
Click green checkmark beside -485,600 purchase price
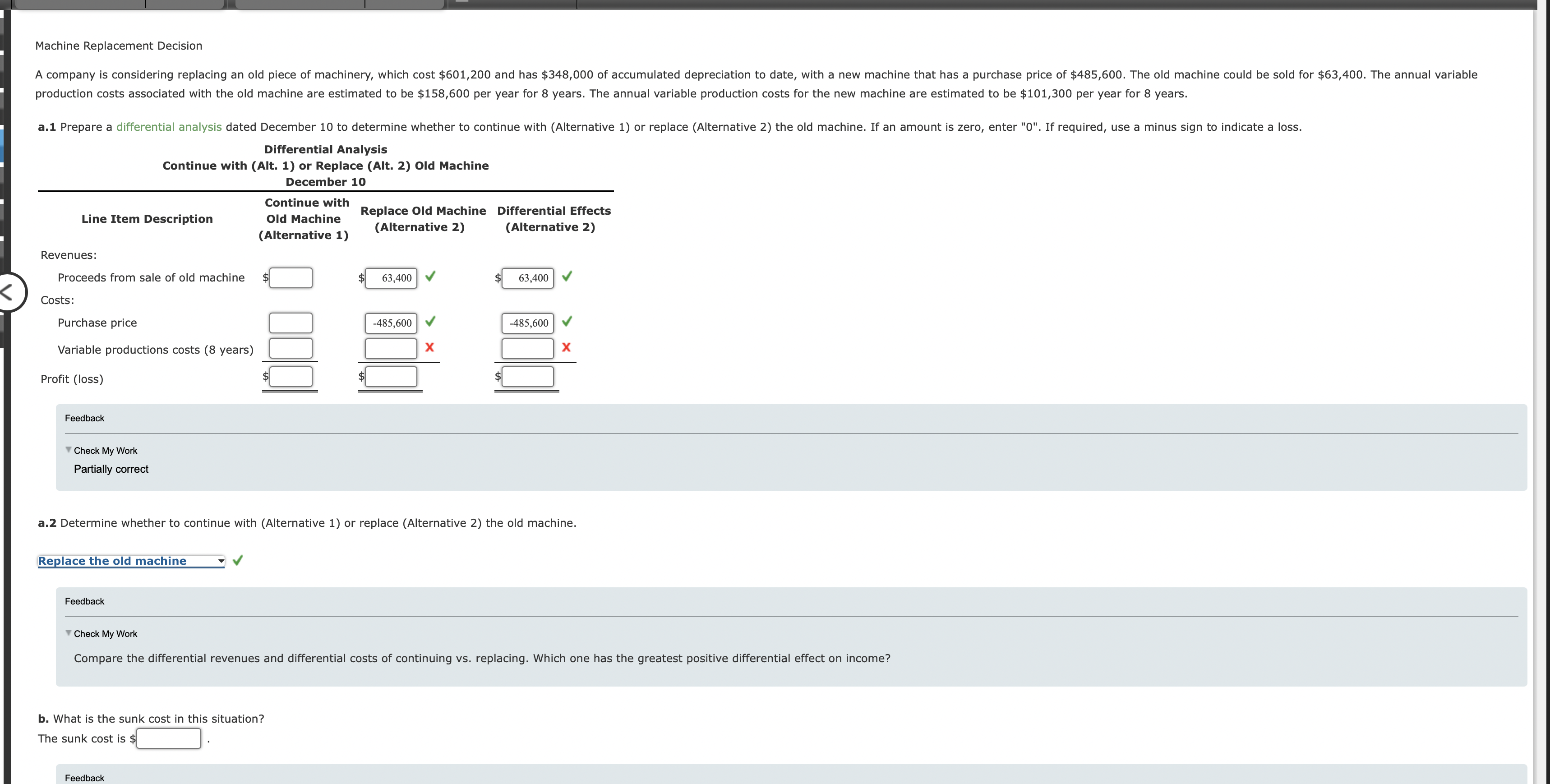[429, 323]
